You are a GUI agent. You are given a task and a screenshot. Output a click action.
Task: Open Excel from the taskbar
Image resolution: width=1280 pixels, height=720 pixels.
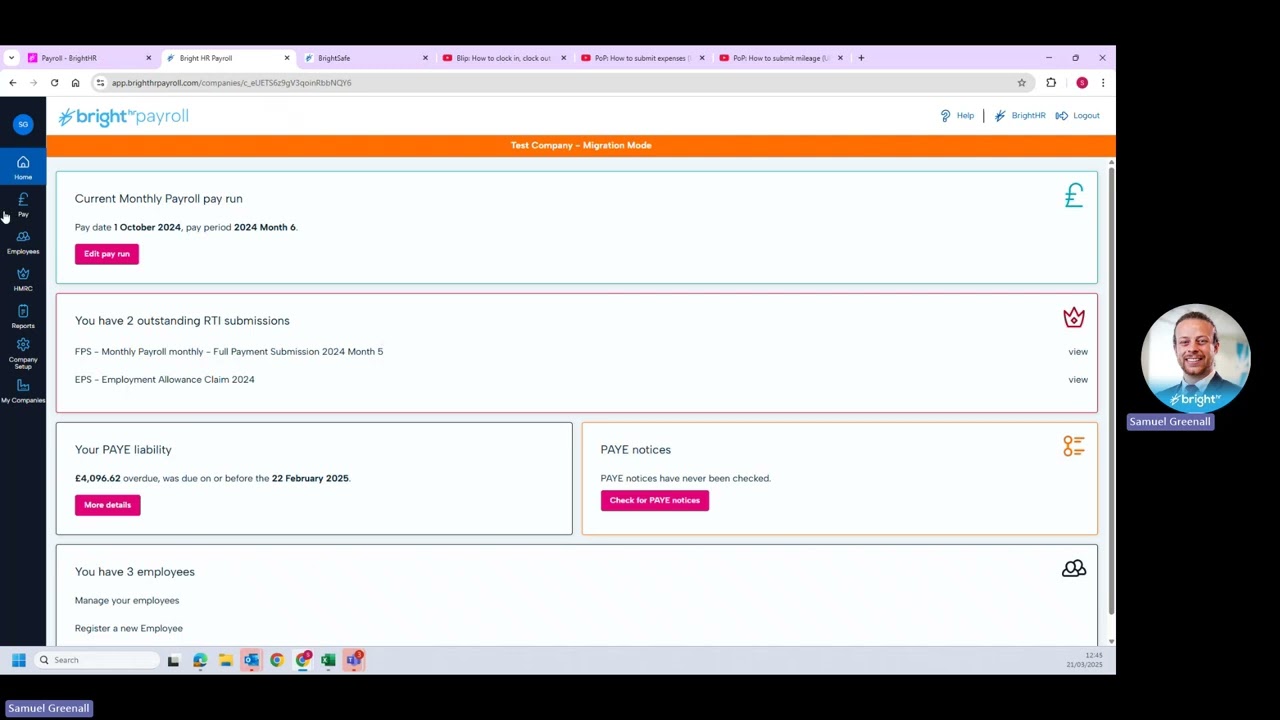pyautogui.click(x=328, y=660)
